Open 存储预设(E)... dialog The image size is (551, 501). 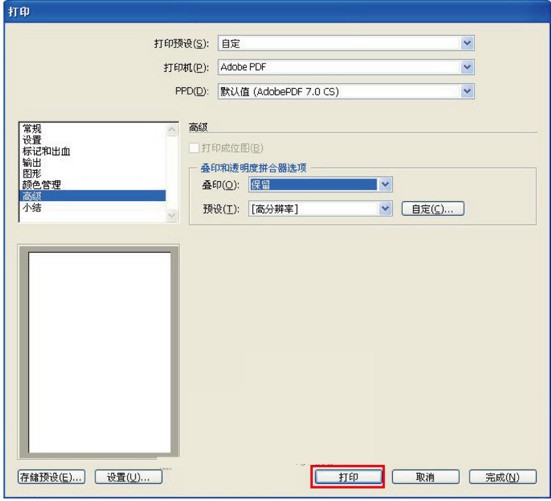click(51, 477)
